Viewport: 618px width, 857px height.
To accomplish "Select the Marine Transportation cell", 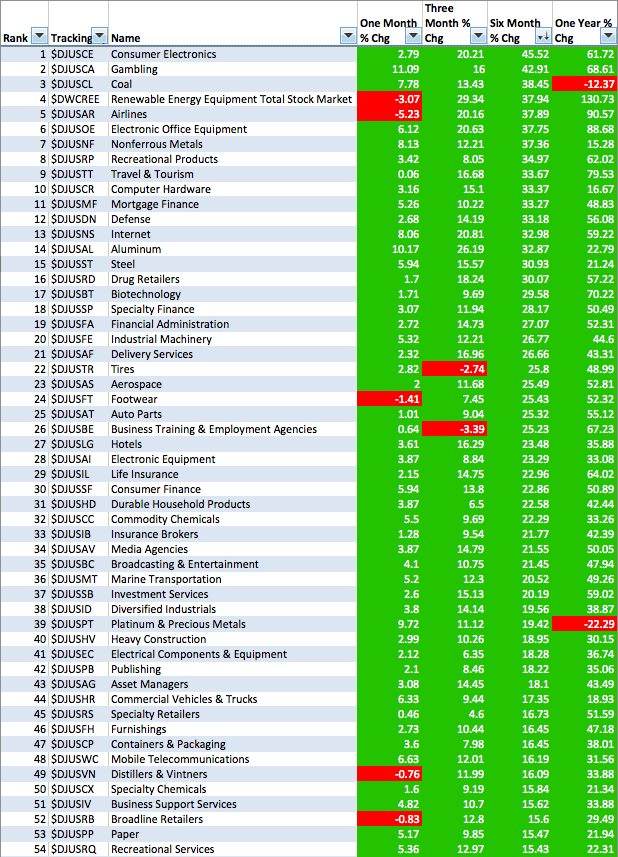I will pyautogui.click(x=233, y=579).
